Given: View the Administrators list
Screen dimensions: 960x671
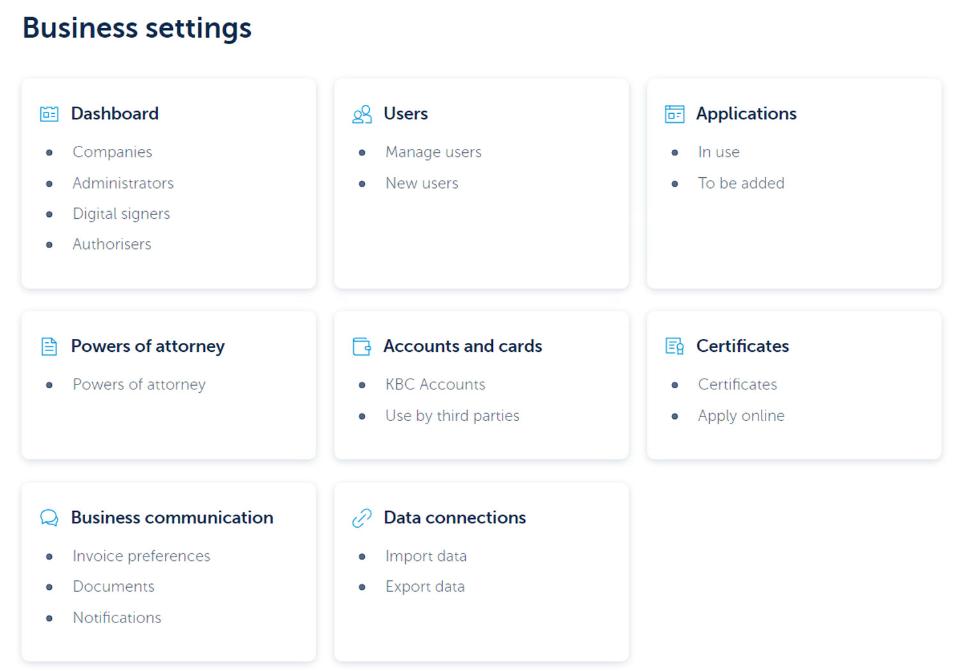Looking at the screenshot, I should pos(123,183).
